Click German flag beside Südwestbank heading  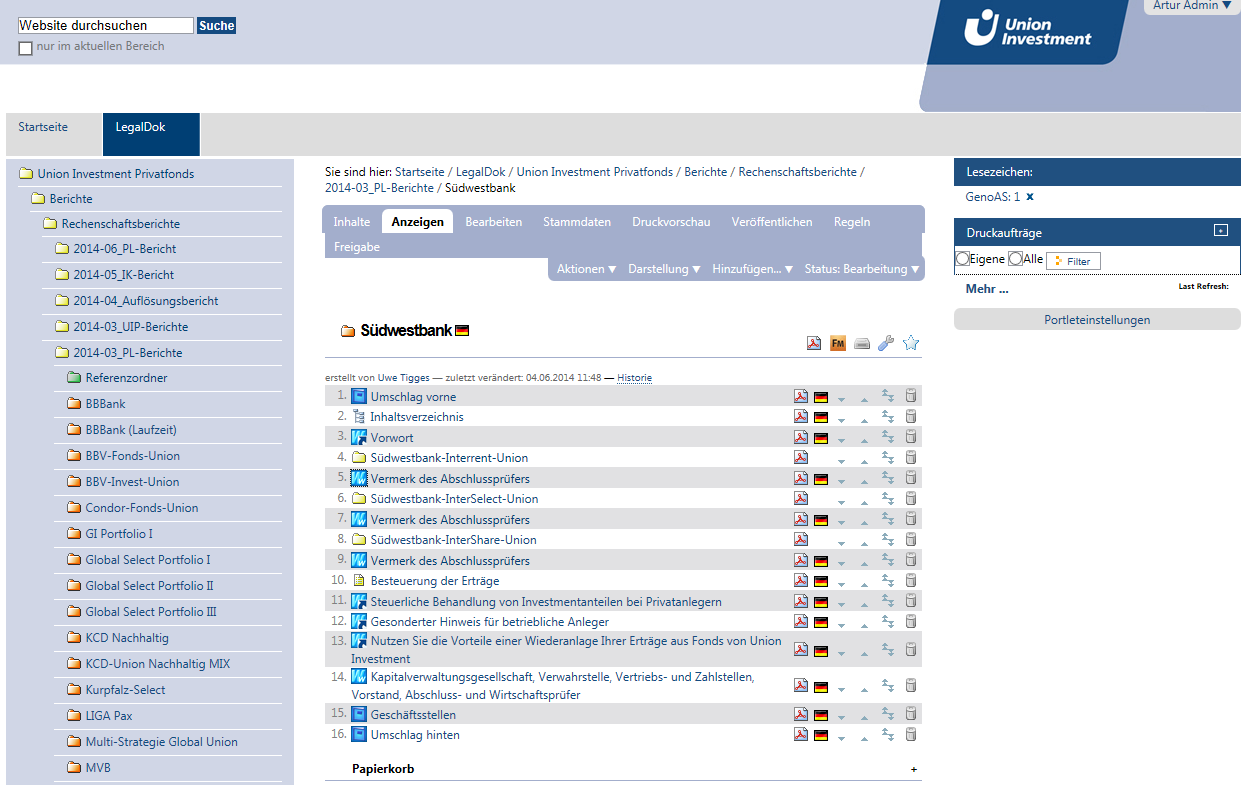(x=462, y=331)
